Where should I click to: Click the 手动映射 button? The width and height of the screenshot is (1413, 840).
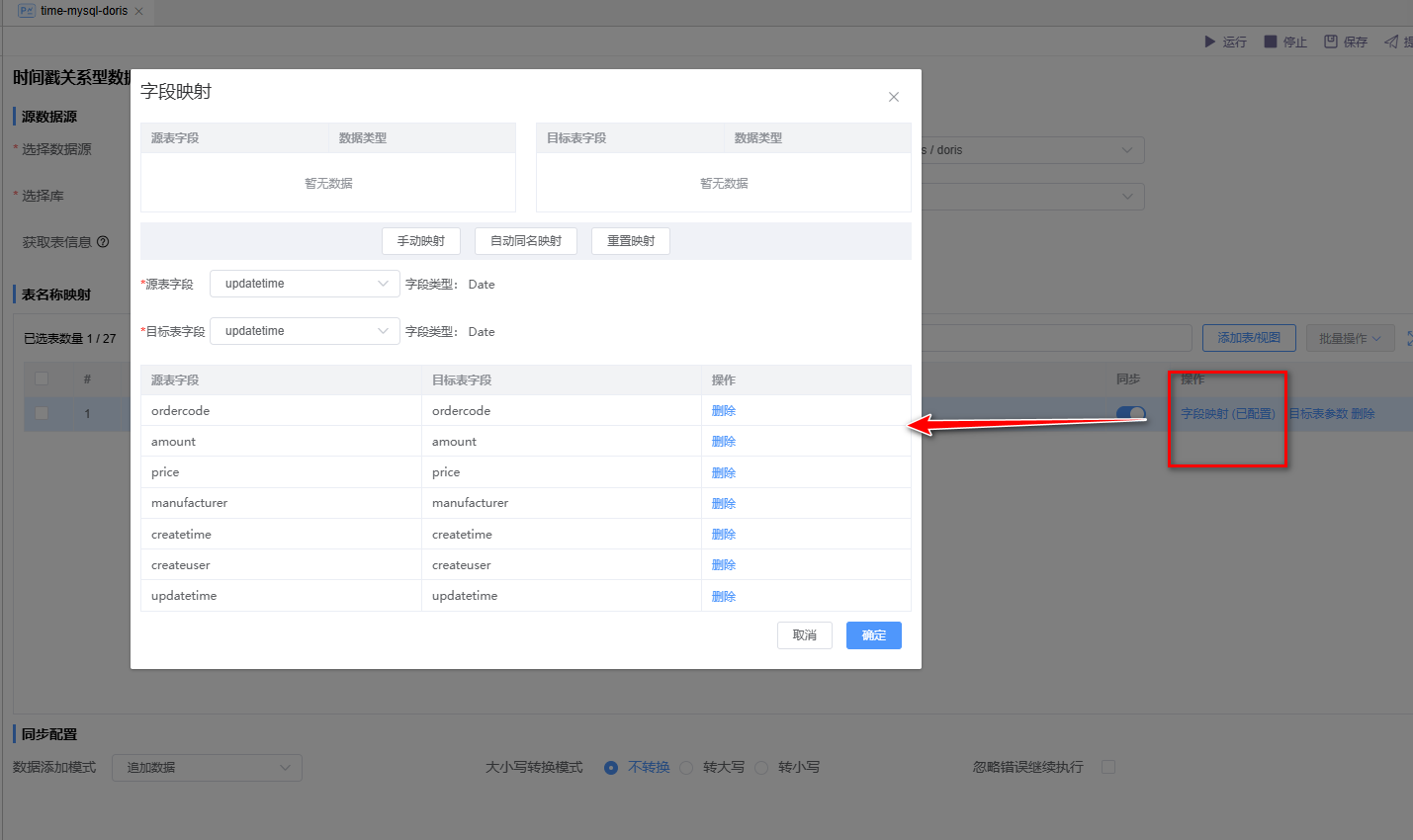(421, 241)
